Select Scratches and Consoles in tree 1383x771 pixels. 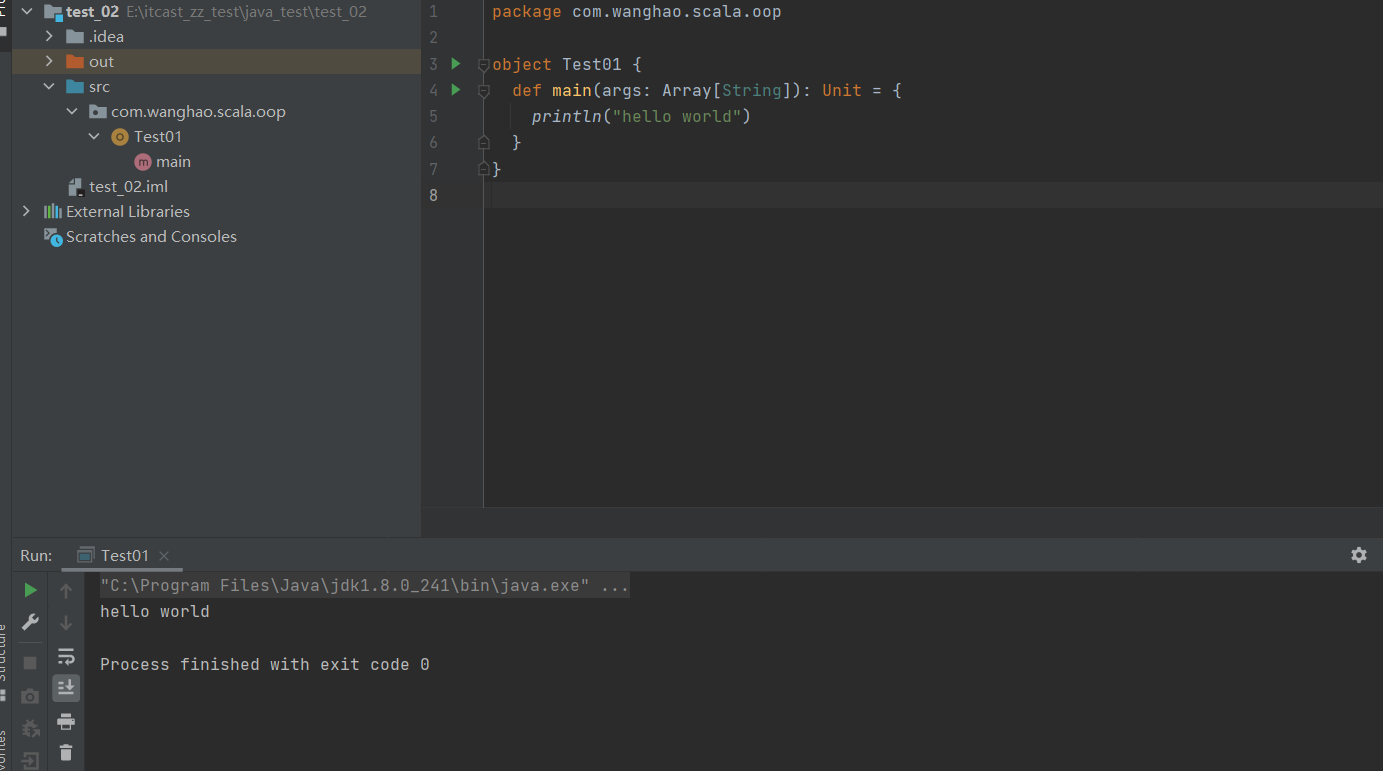pos(151,237)
